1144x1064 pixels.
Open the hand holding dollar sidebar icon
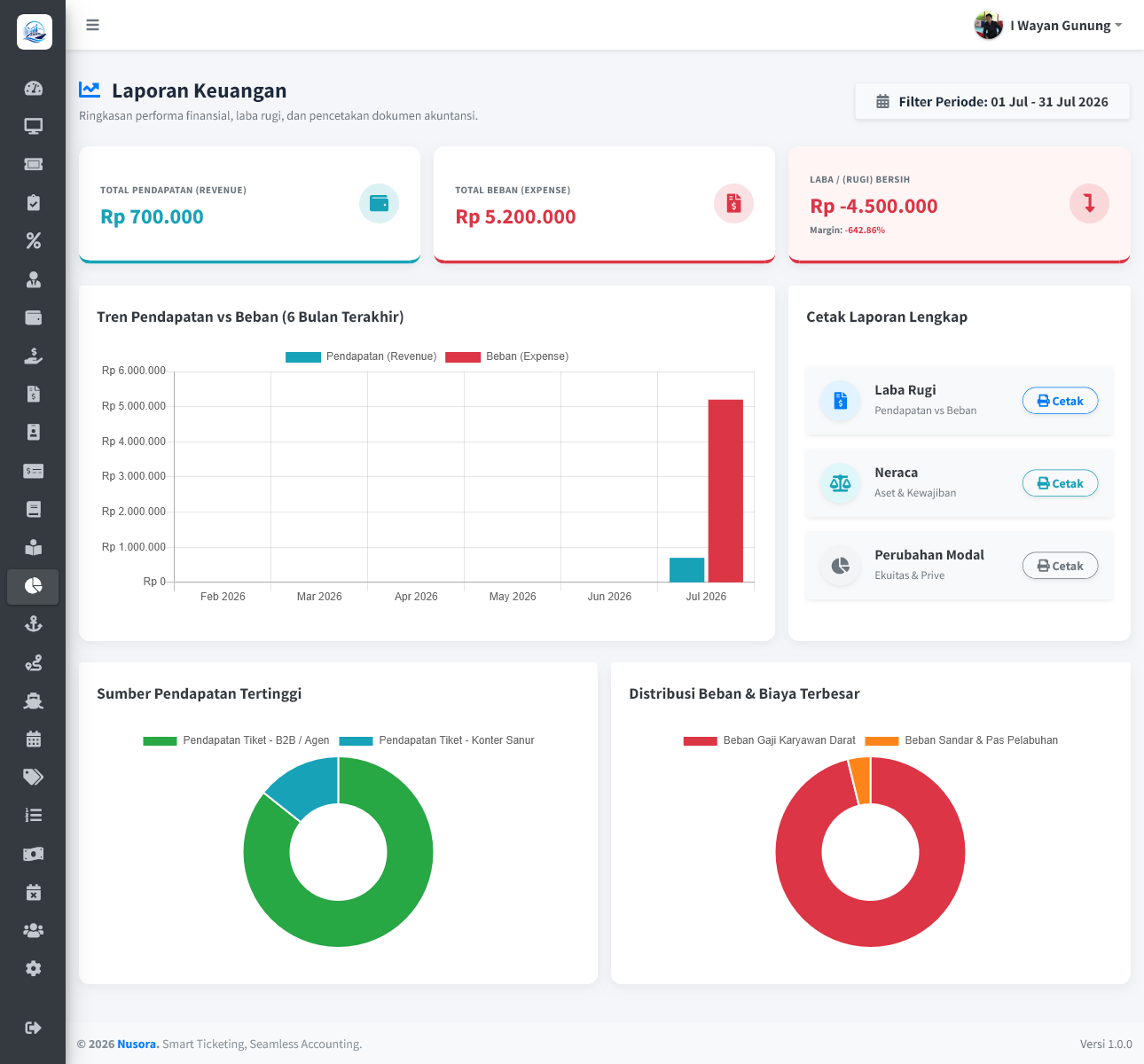tap(33, 356)
